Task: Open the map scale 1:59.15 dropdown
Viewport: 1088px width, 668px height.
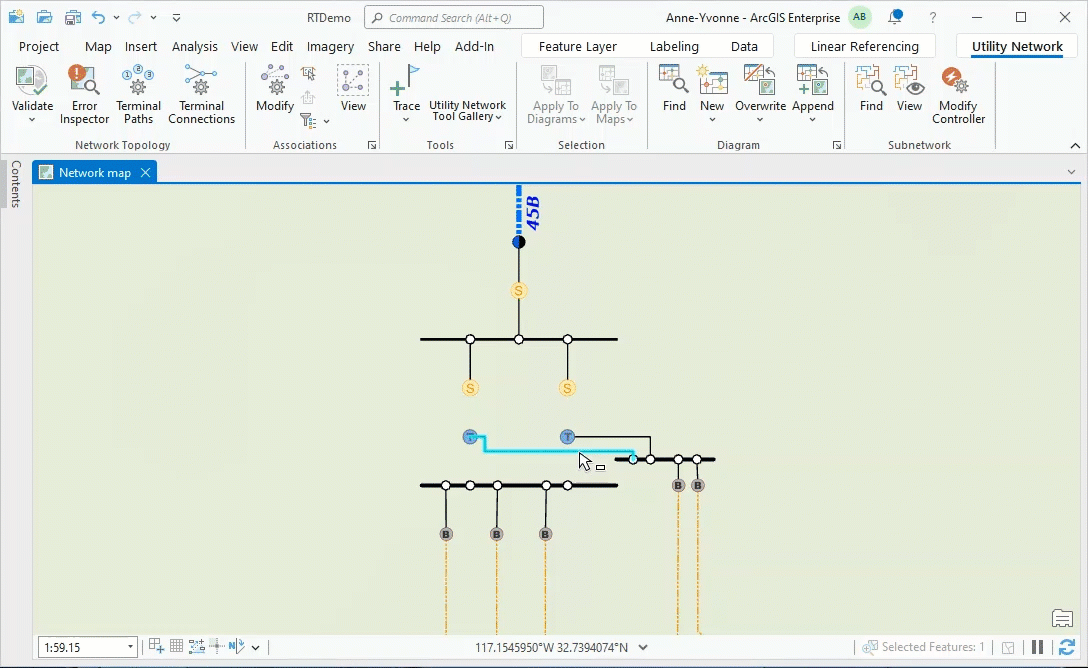Action: pyautogui.click(x=130, y=647)
